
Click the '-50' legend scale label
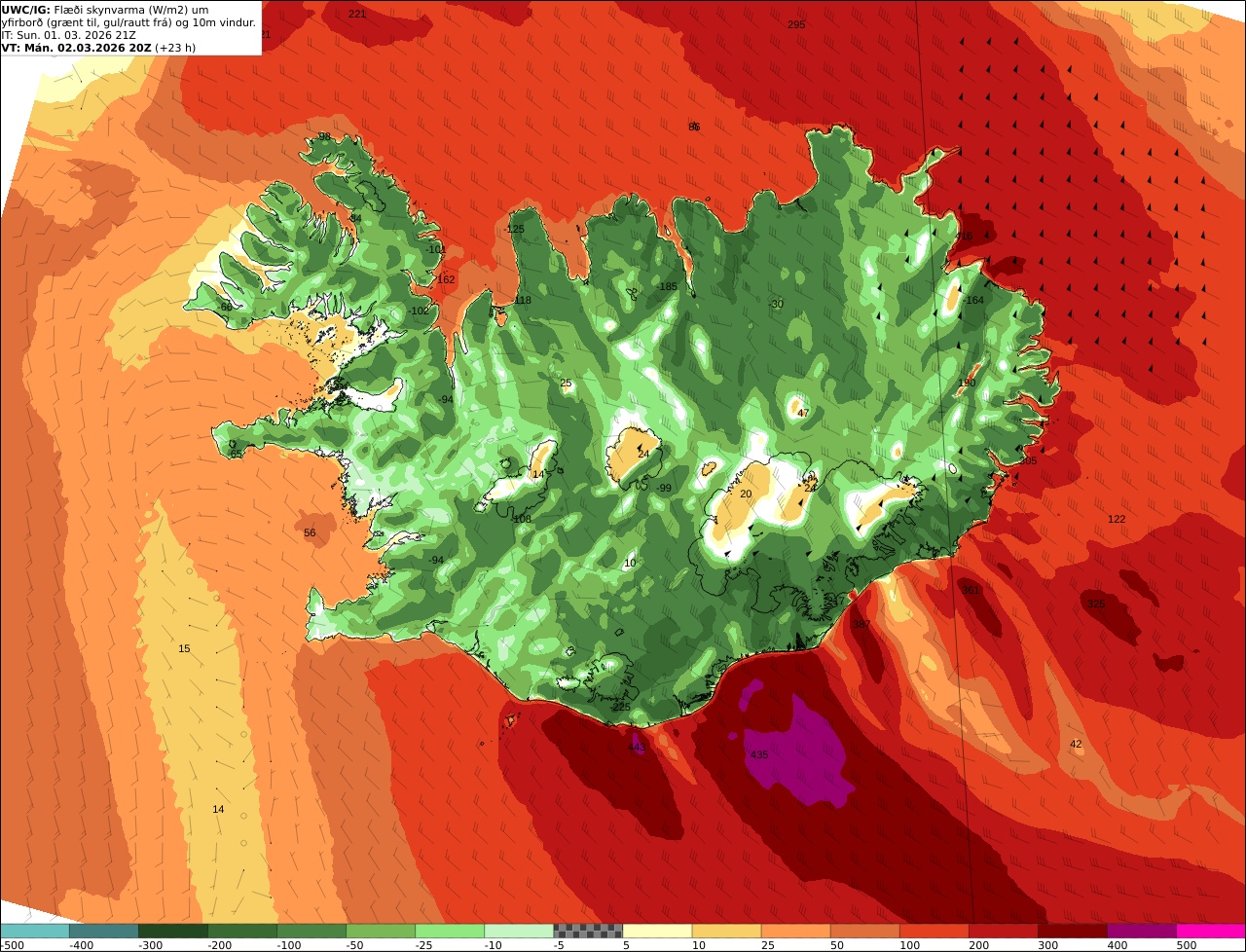356,944
